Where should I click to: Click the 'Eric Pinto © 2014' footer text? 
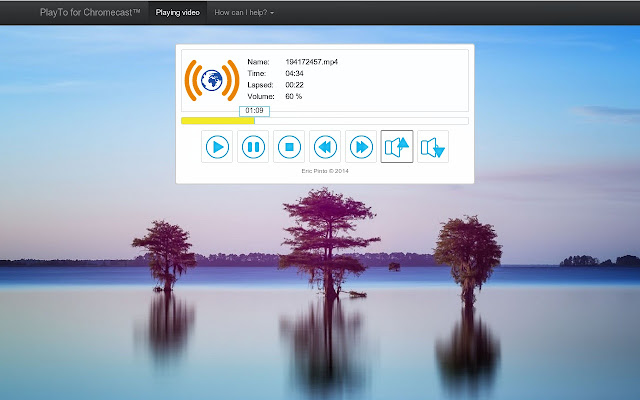[325, 171]
